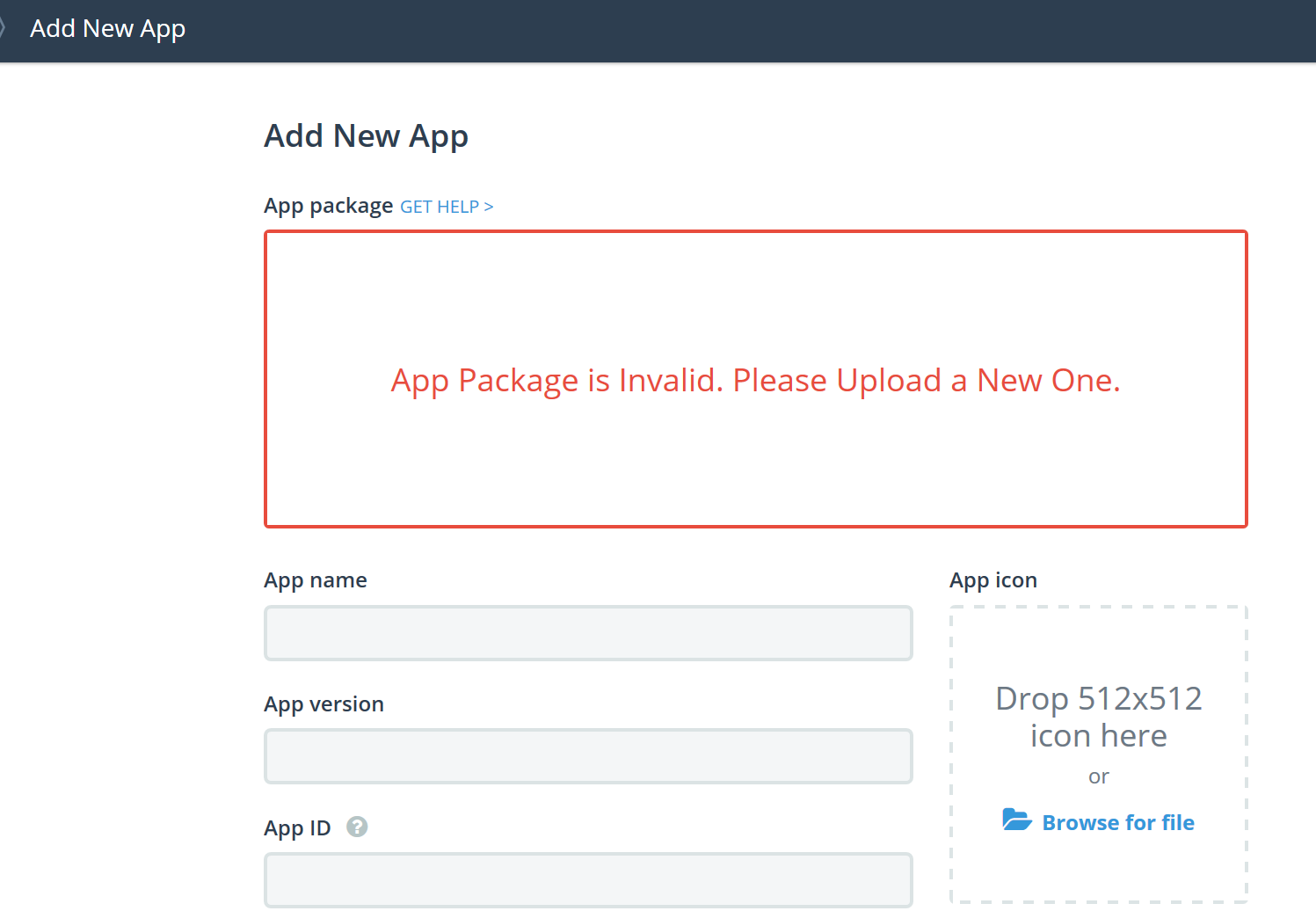The width and height of the screenshot is (1316, 911).
Task: Click the Browse for file link
Action: tap(1117, 823)
